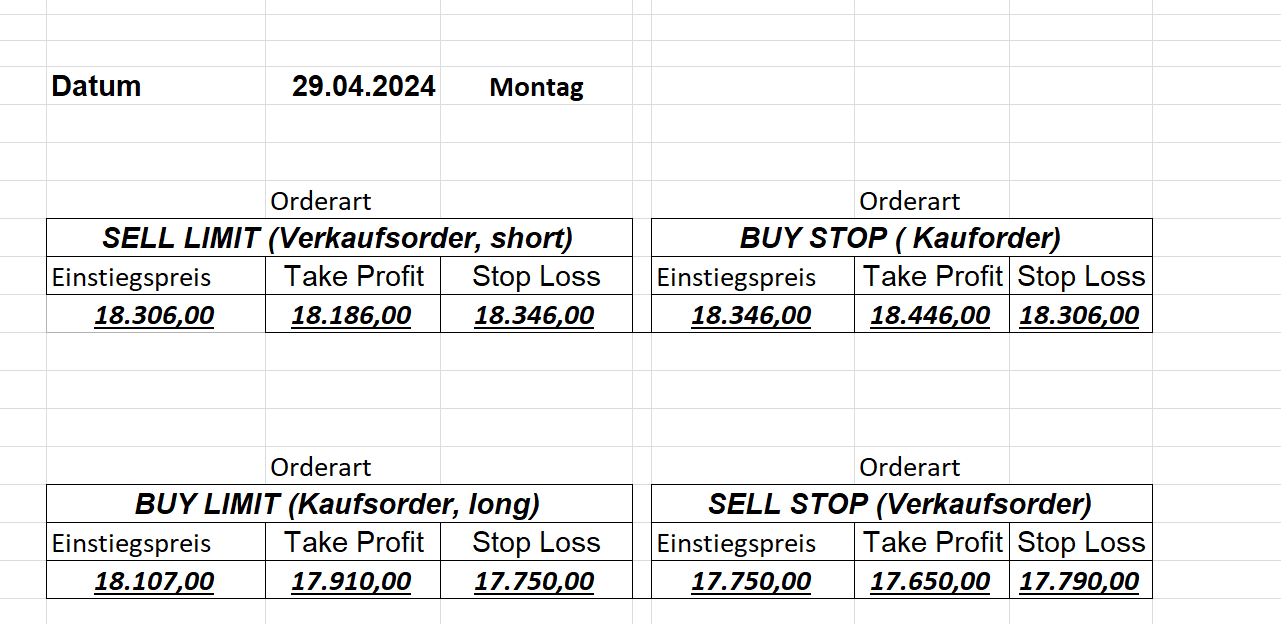Click the Orderart label above SELL STOP

tap(909, 467)
